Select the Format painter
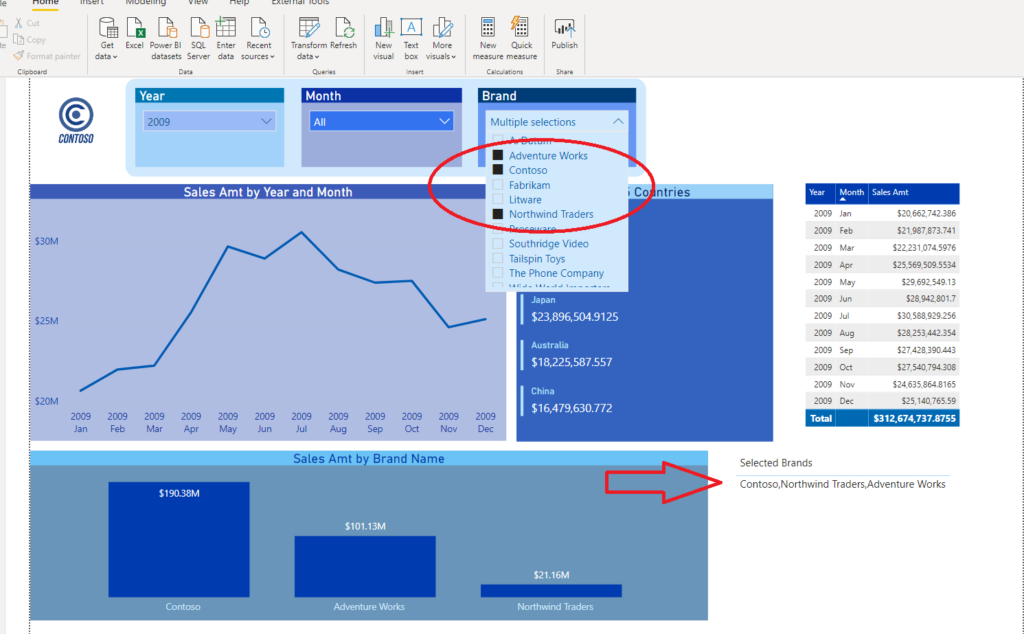The height and width of the screenshot is (634, 1024). 47,56
